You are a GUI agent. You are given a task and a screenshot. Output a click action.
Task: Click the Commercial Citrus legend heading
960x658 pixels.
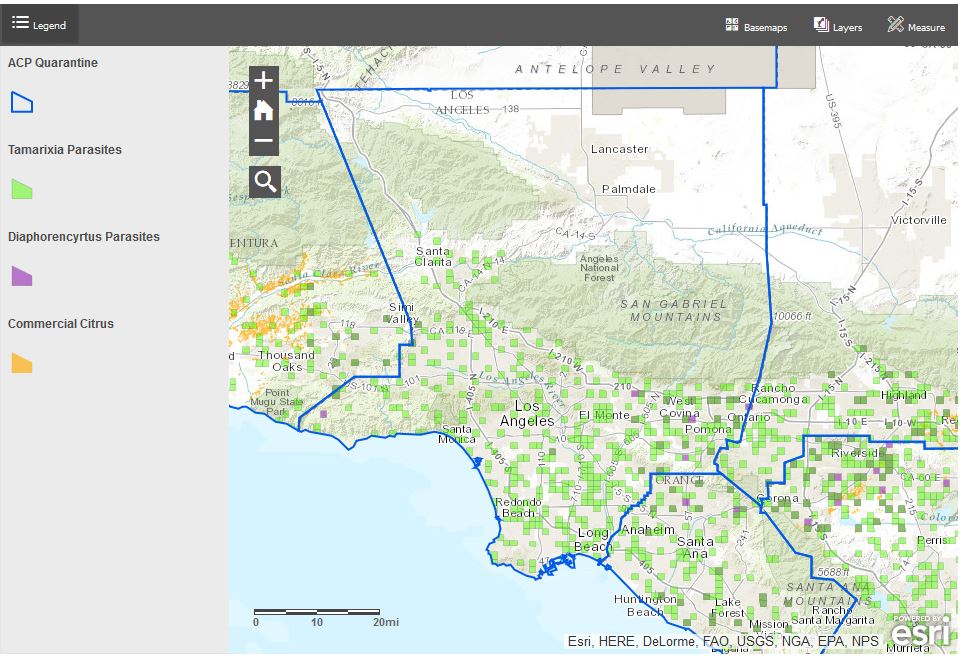pos(61,324)
